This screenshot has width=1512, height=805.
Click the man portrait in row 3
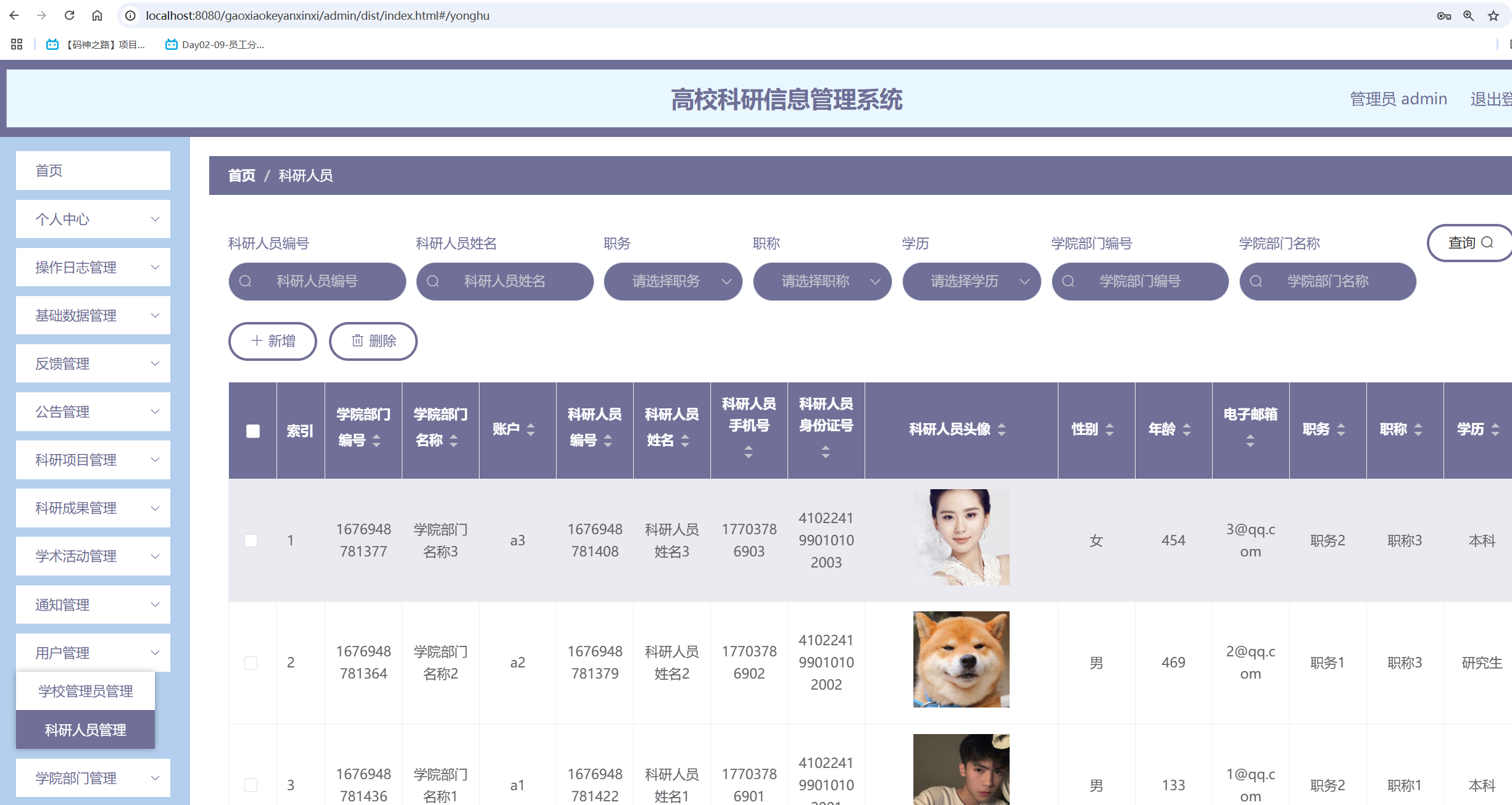pyautogui.click(x=962, y=769)
